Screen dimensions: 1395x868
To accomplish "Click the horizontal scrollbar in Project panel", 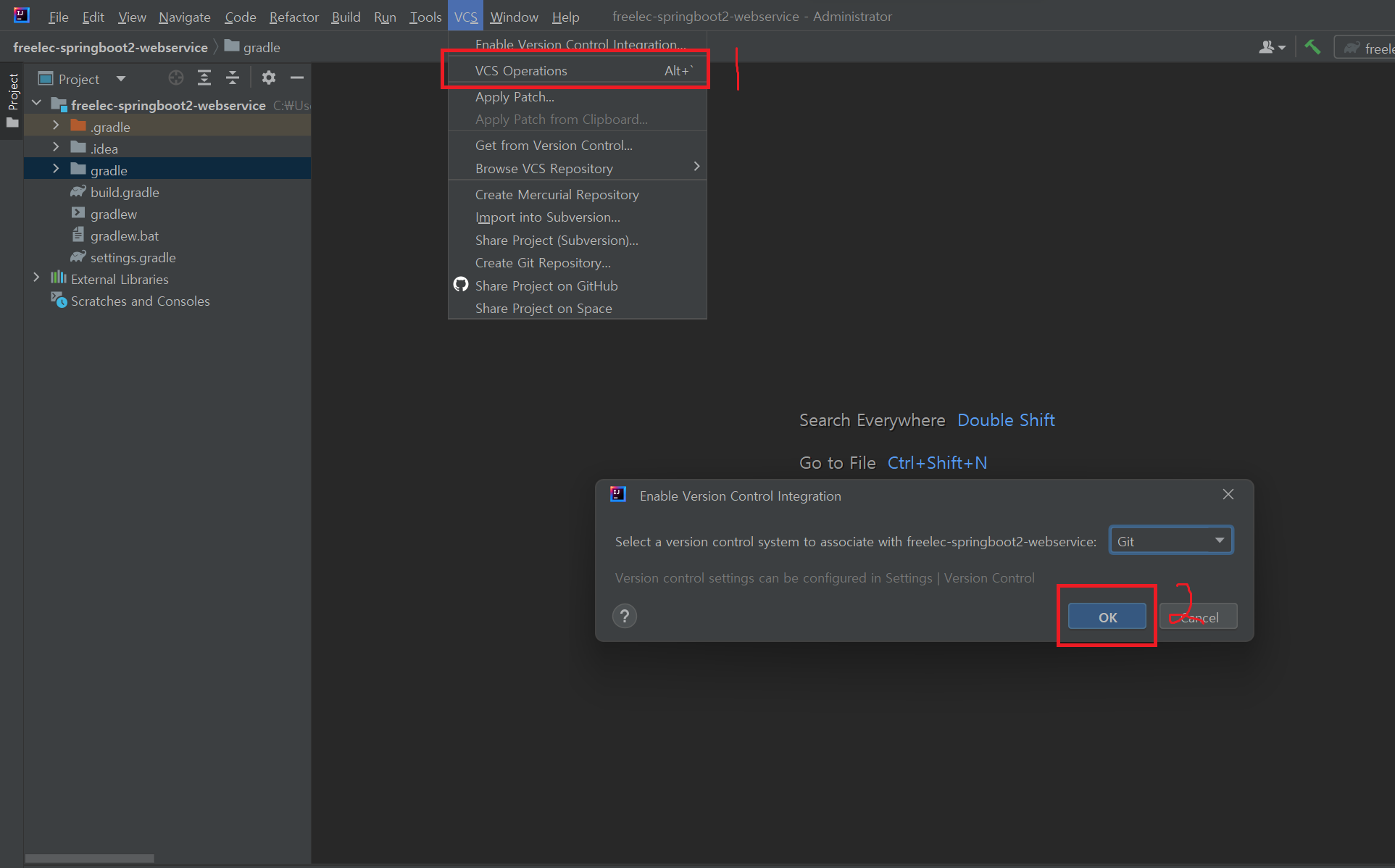I will (90, 859).
